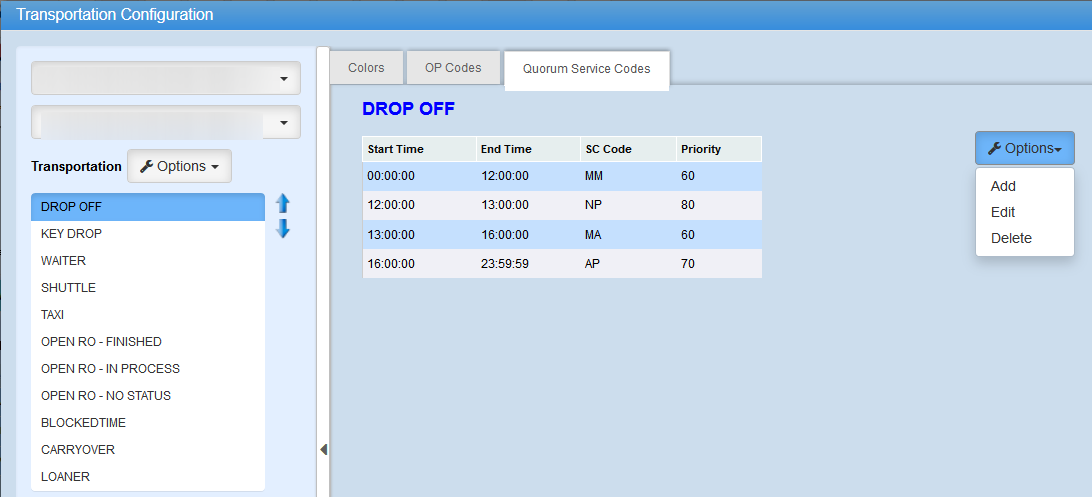This screenshot has width=1092, height=497.
Task: Select OPEN RO - IN PROCESS item
Action: (x=110, y=369)
